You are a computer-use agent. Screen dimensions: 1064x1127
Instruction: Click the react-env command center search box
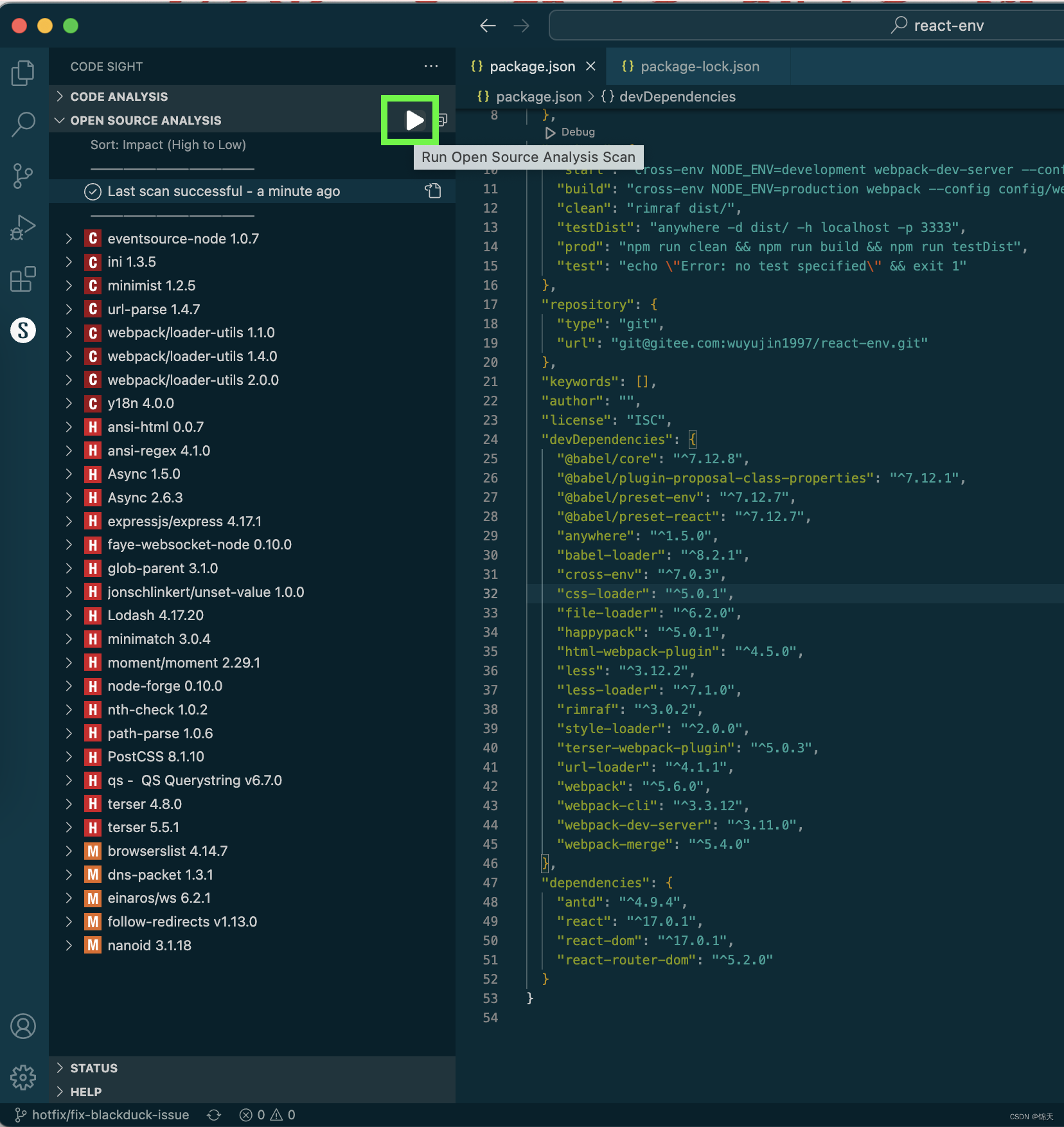click(x=806, y=26)
